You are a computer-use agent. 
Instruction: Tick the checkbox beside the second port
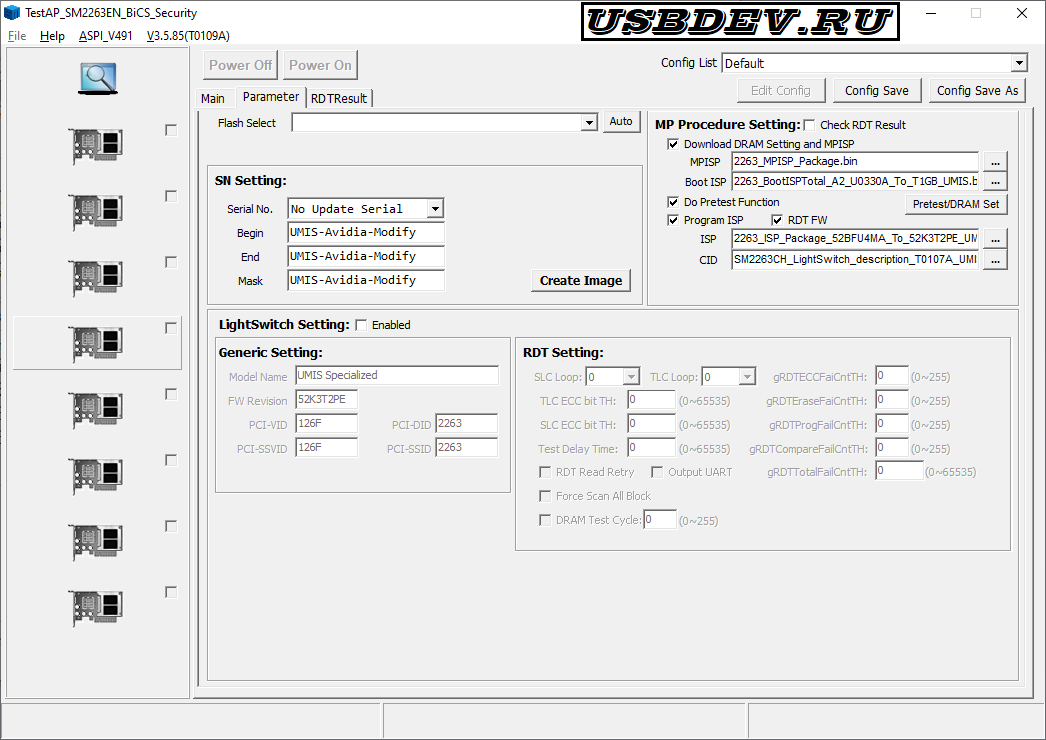tap(171, 196)
